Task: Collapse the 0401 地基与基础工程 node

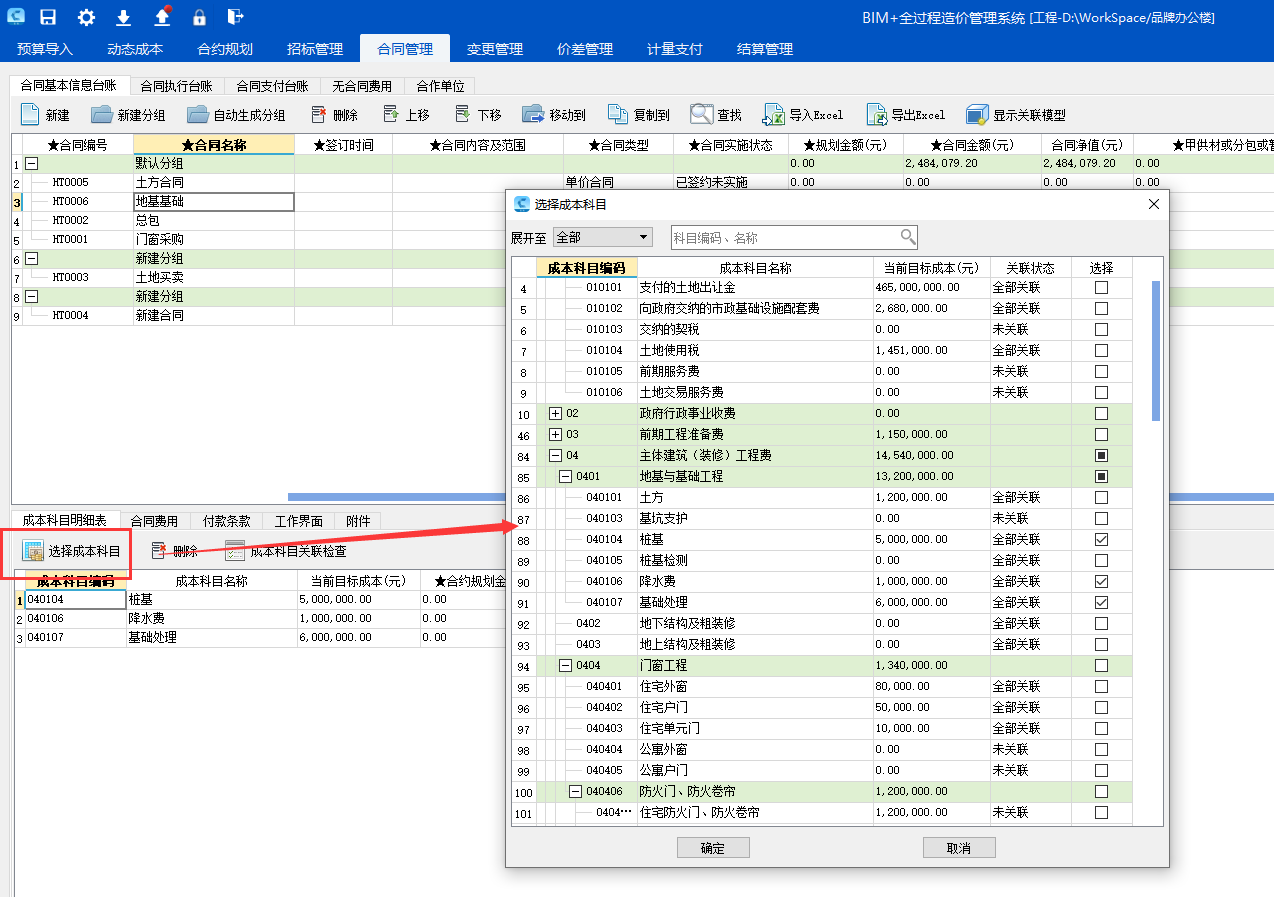Action: coord(565,476)
